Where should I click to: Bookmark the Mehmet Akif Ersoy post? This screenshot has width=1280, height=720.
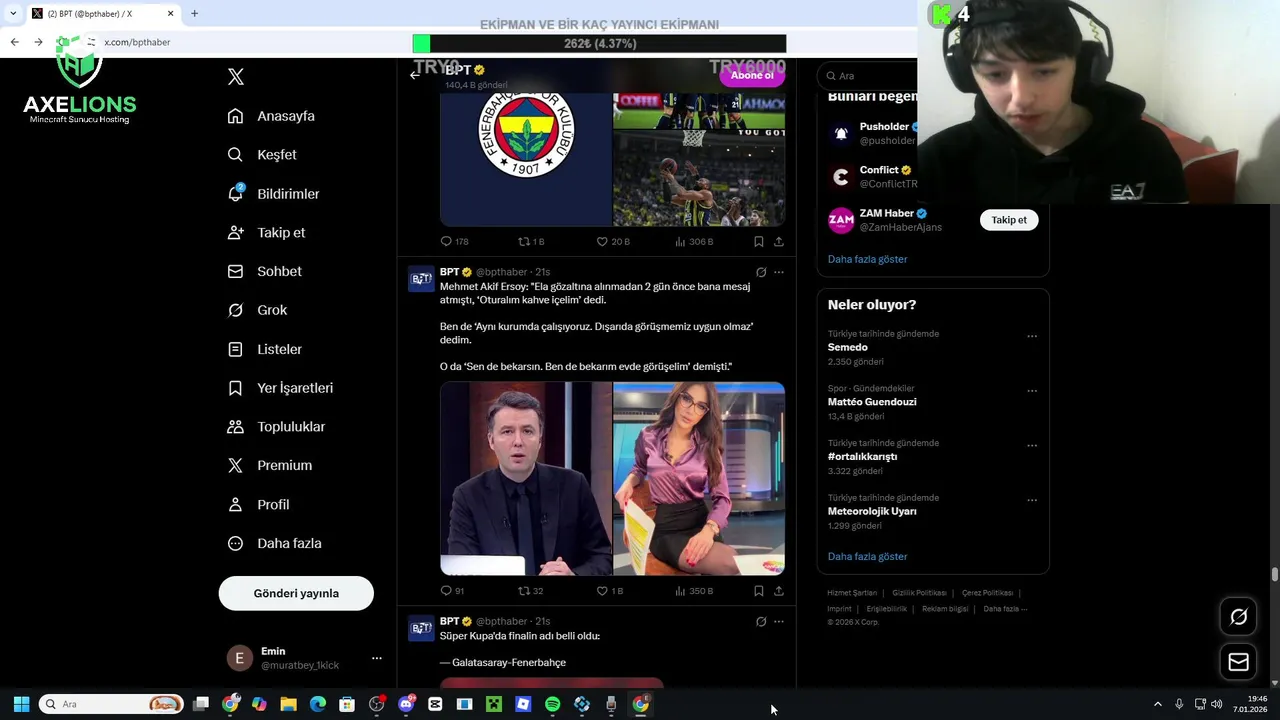759,591
